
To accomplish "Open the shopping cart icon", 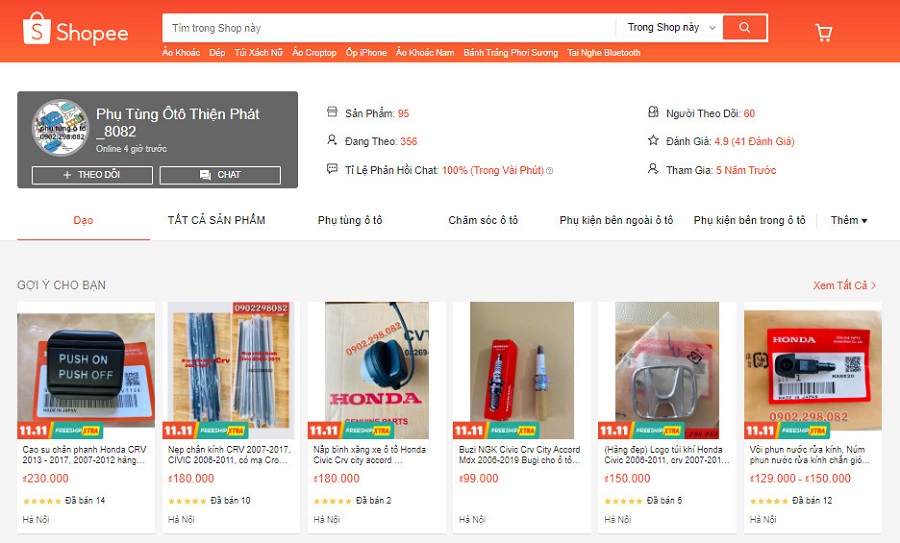I will (824, 33).
